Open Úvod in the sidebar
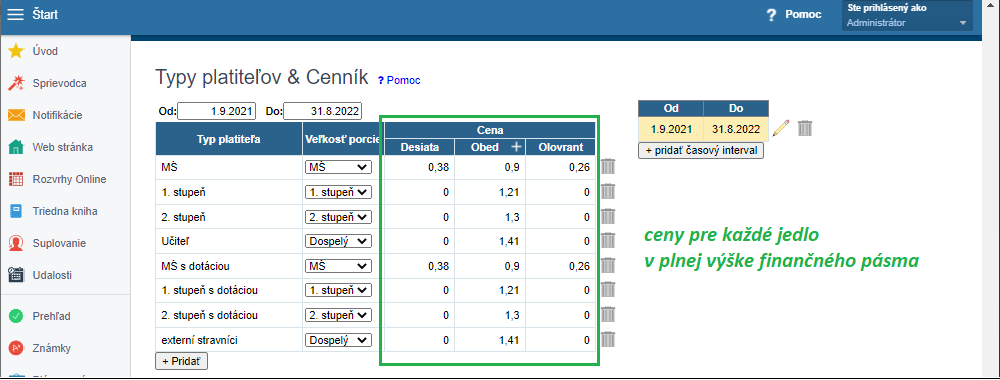The image size is (1000, 380). (x=45, y=51)
